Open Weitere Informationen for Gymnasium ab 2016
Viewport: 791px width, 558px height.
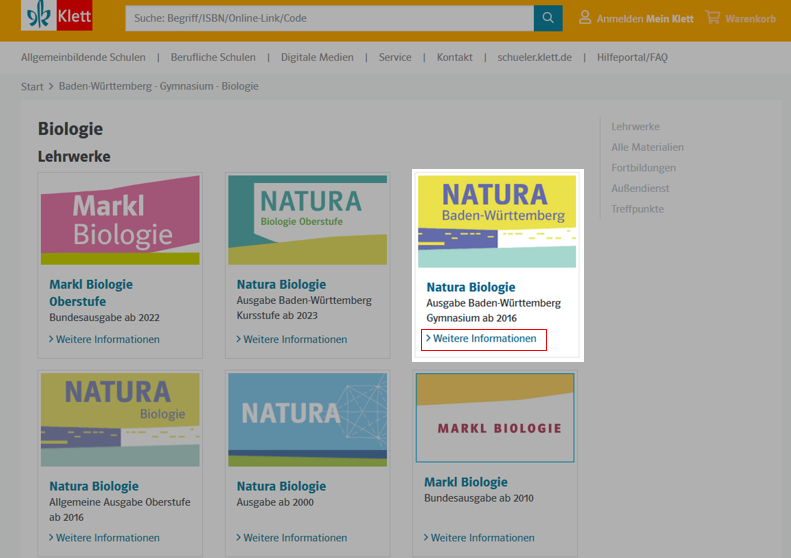(x=484, y=339)
